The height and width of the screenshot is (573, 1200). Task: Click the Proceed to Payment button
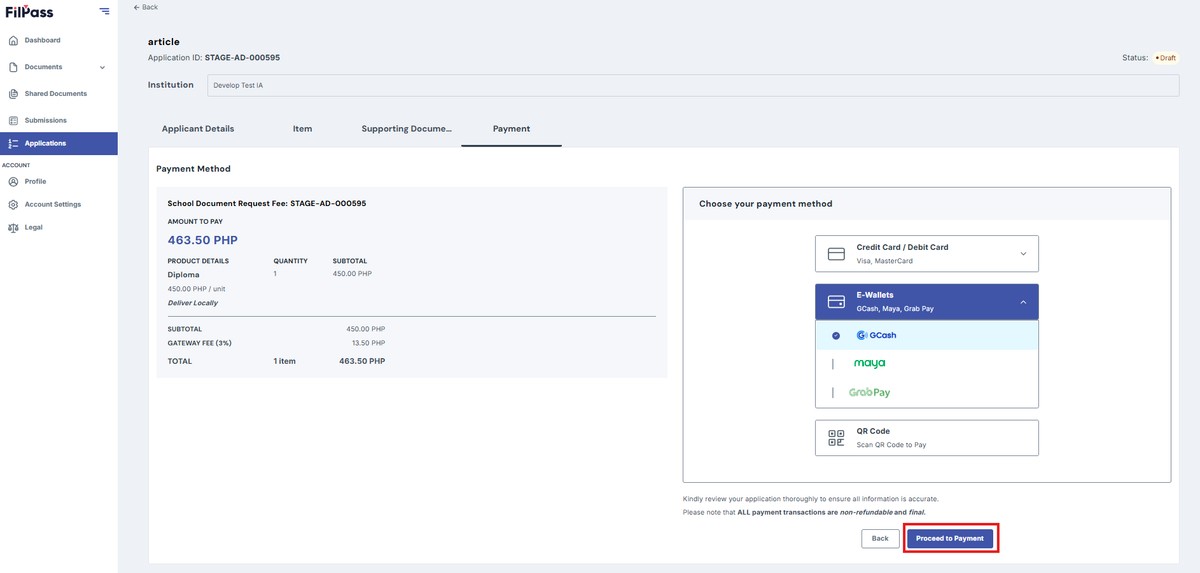click(x=950, y=538)
